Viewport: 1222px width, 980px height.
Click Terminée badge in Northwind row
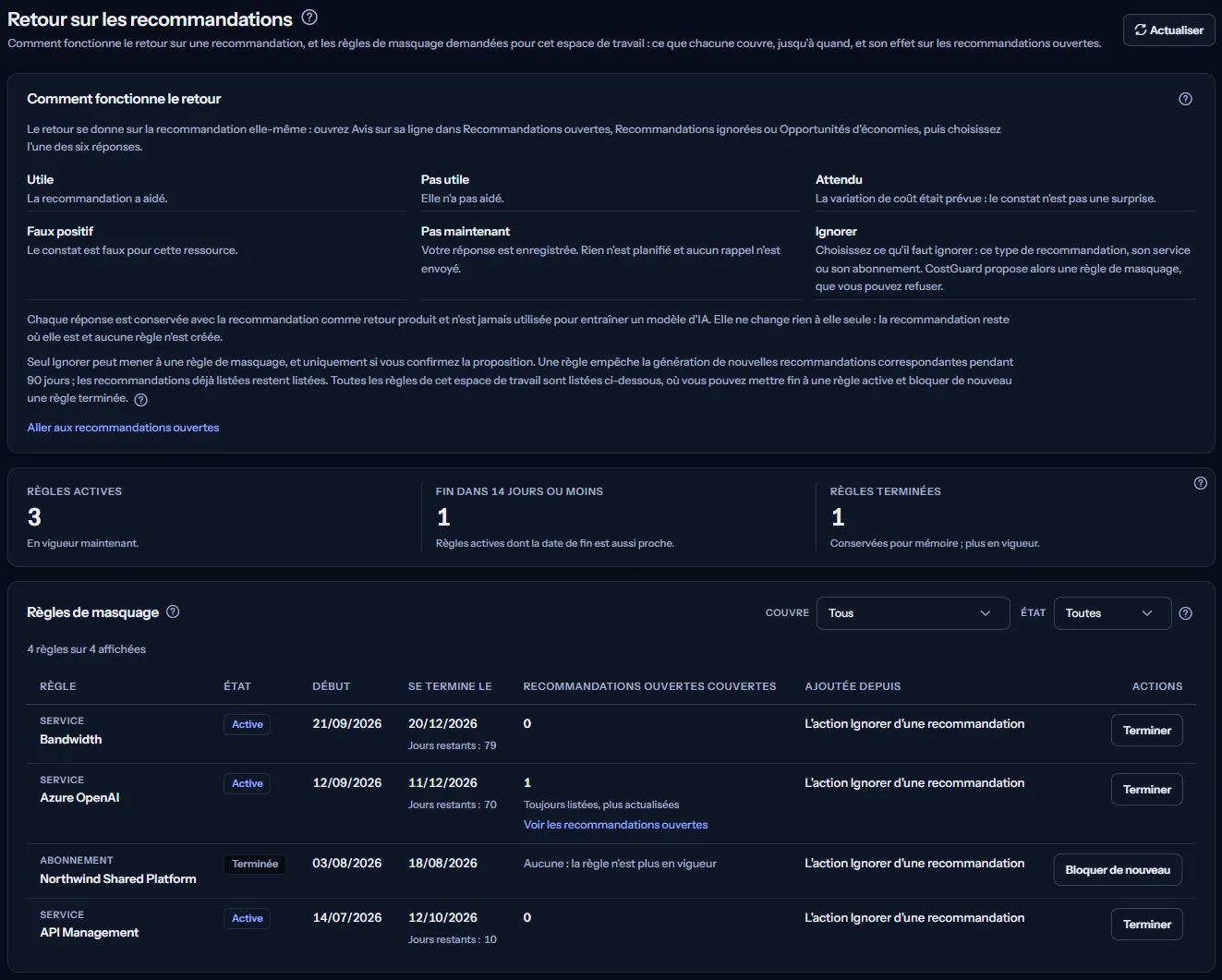pos(255,865)
